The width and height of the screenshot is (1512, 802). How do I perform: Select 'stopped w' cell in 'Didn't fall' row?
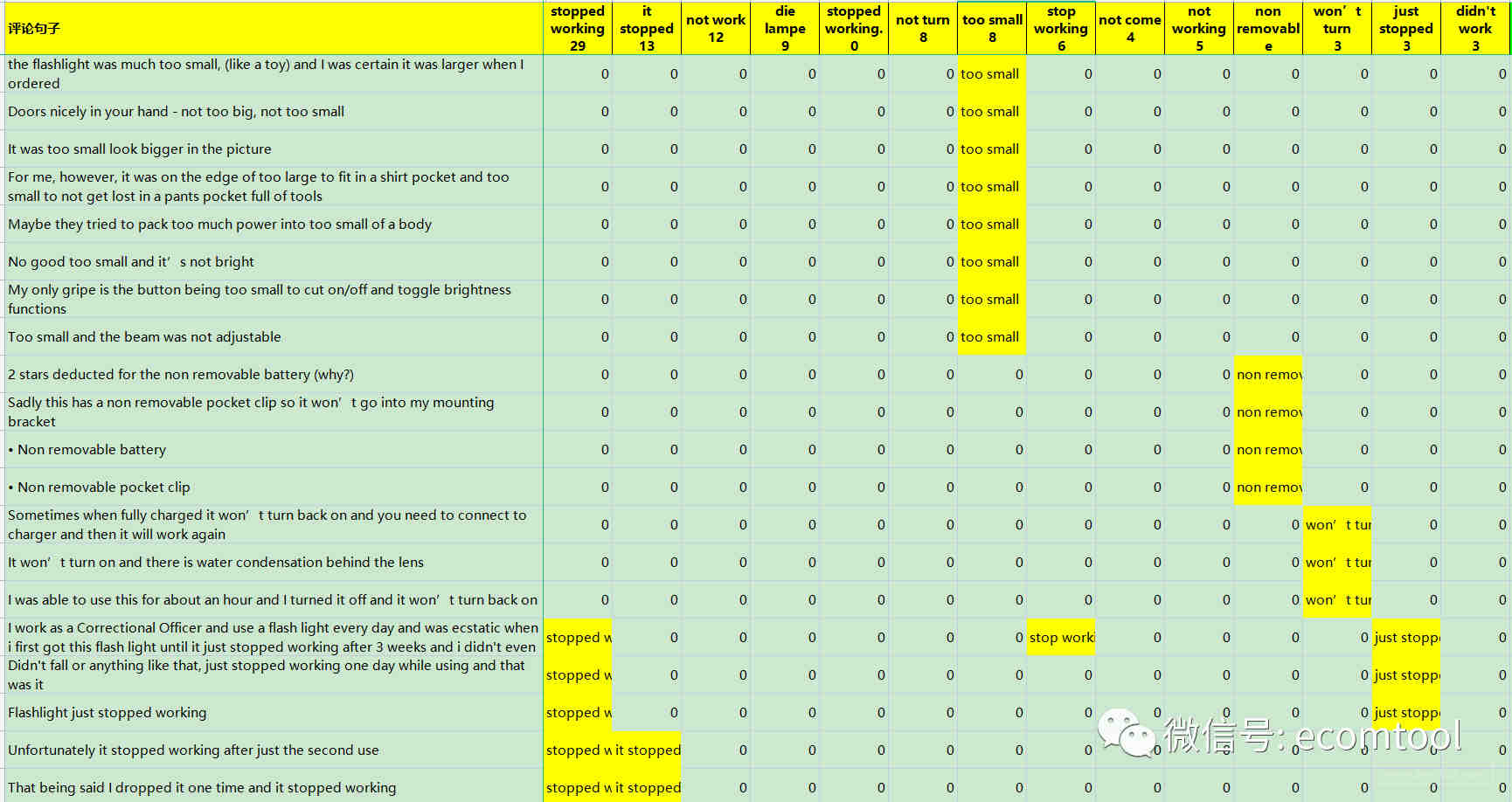(578, 674)
